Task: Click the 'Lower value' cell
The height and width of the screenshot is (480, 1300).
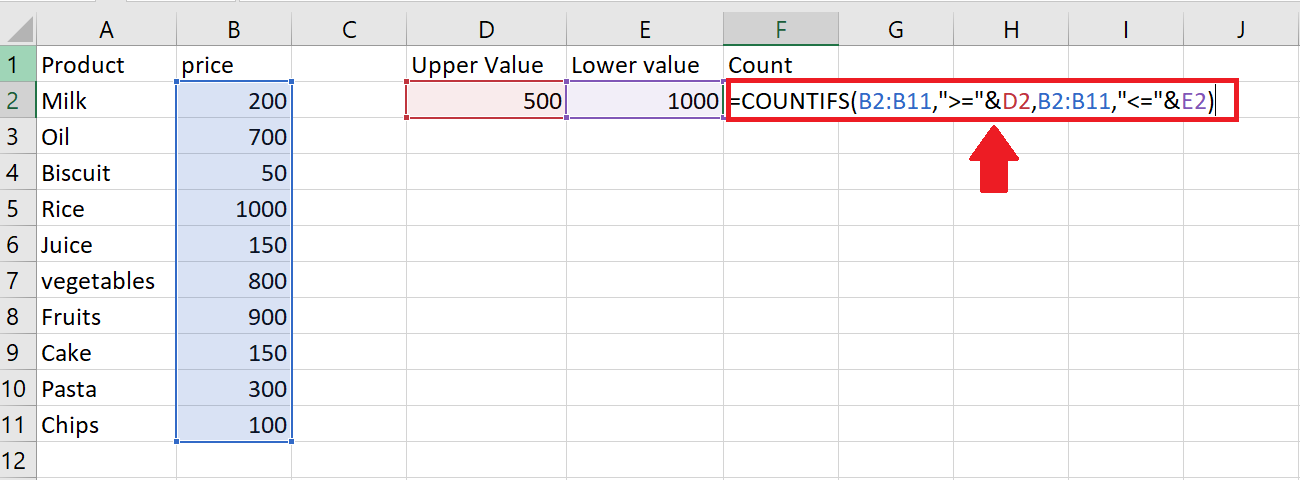Action: click(645, 65)
